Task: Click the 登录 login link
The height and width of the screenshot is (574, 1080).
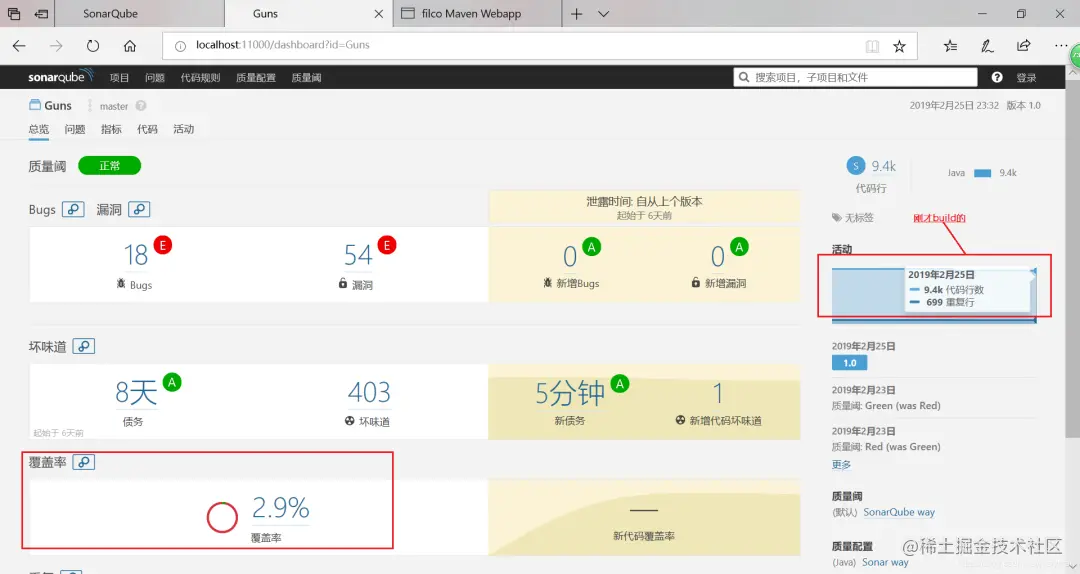Action: 1026,77
